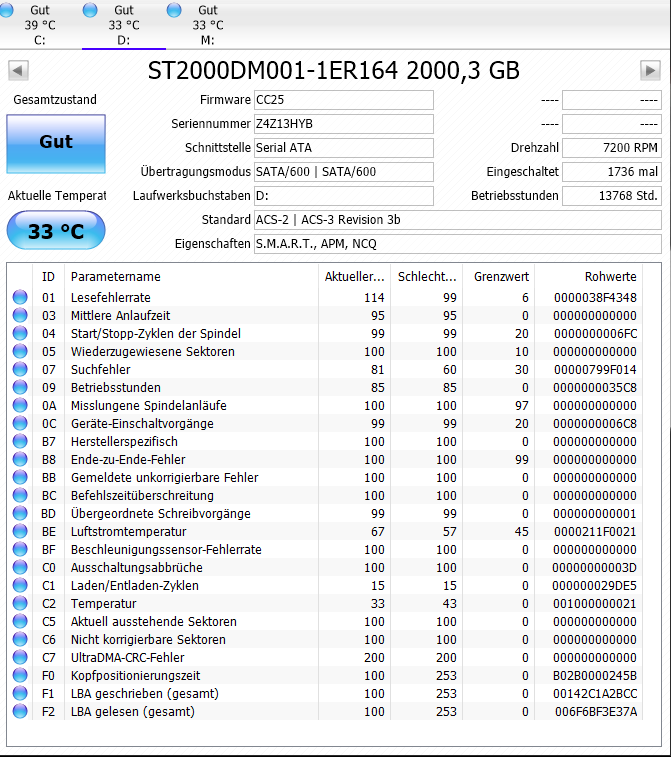Go to next disk with right arrow
The width and height of the screenshot is (671, 757).
pyautogui.click(x=650, y=70)
